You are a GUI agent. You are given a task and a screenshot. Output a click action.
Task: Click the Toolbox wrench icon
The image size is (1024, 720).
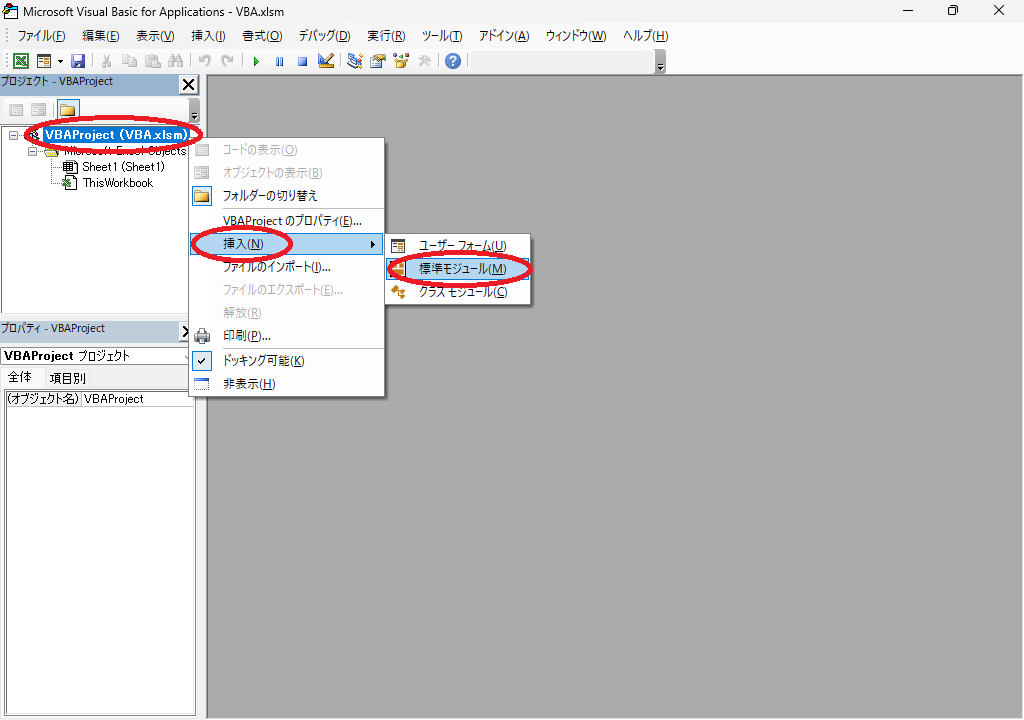pos(424,61)
